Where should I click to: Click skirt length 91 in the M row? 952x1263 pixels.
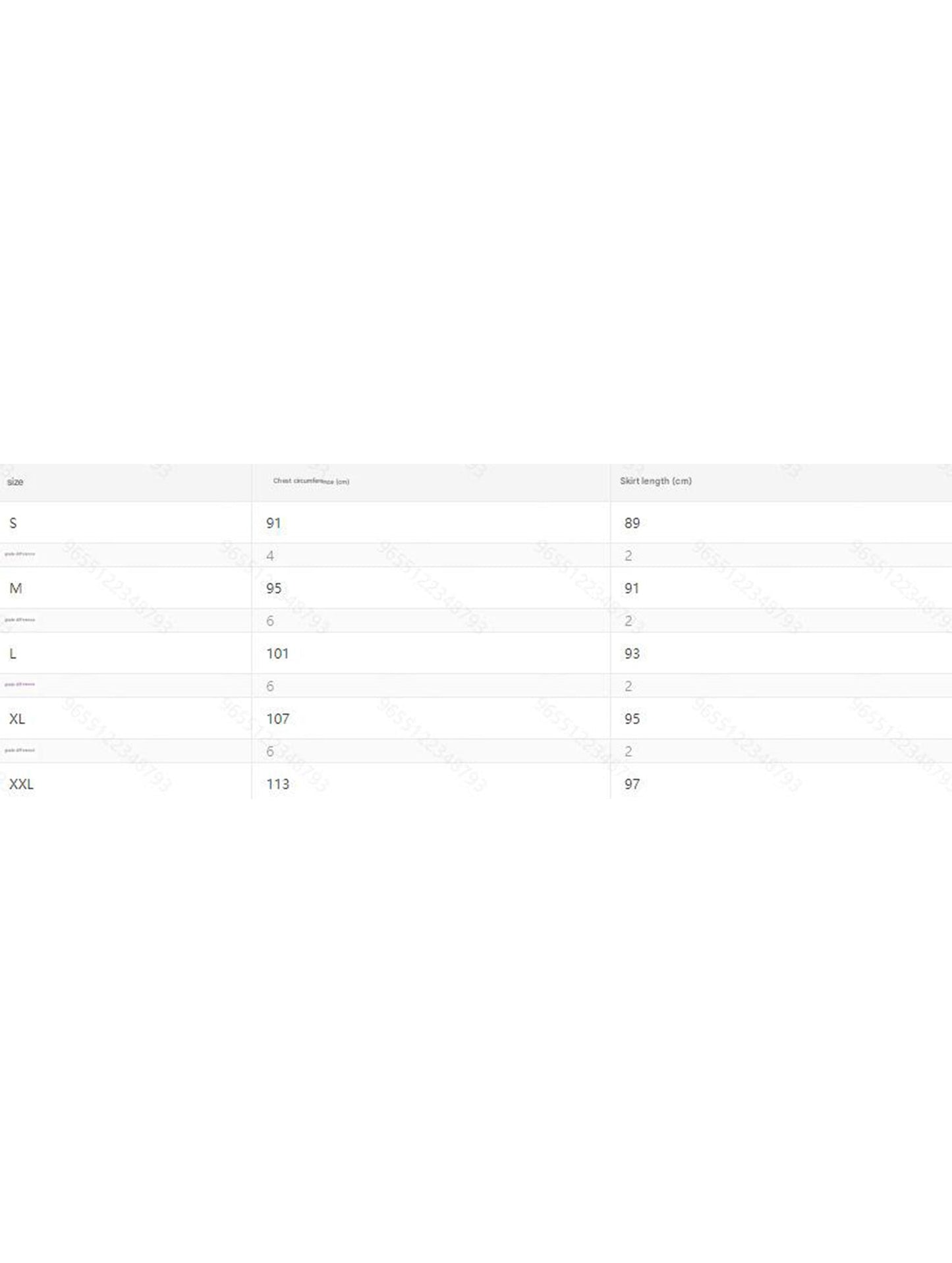coord(632,588)
